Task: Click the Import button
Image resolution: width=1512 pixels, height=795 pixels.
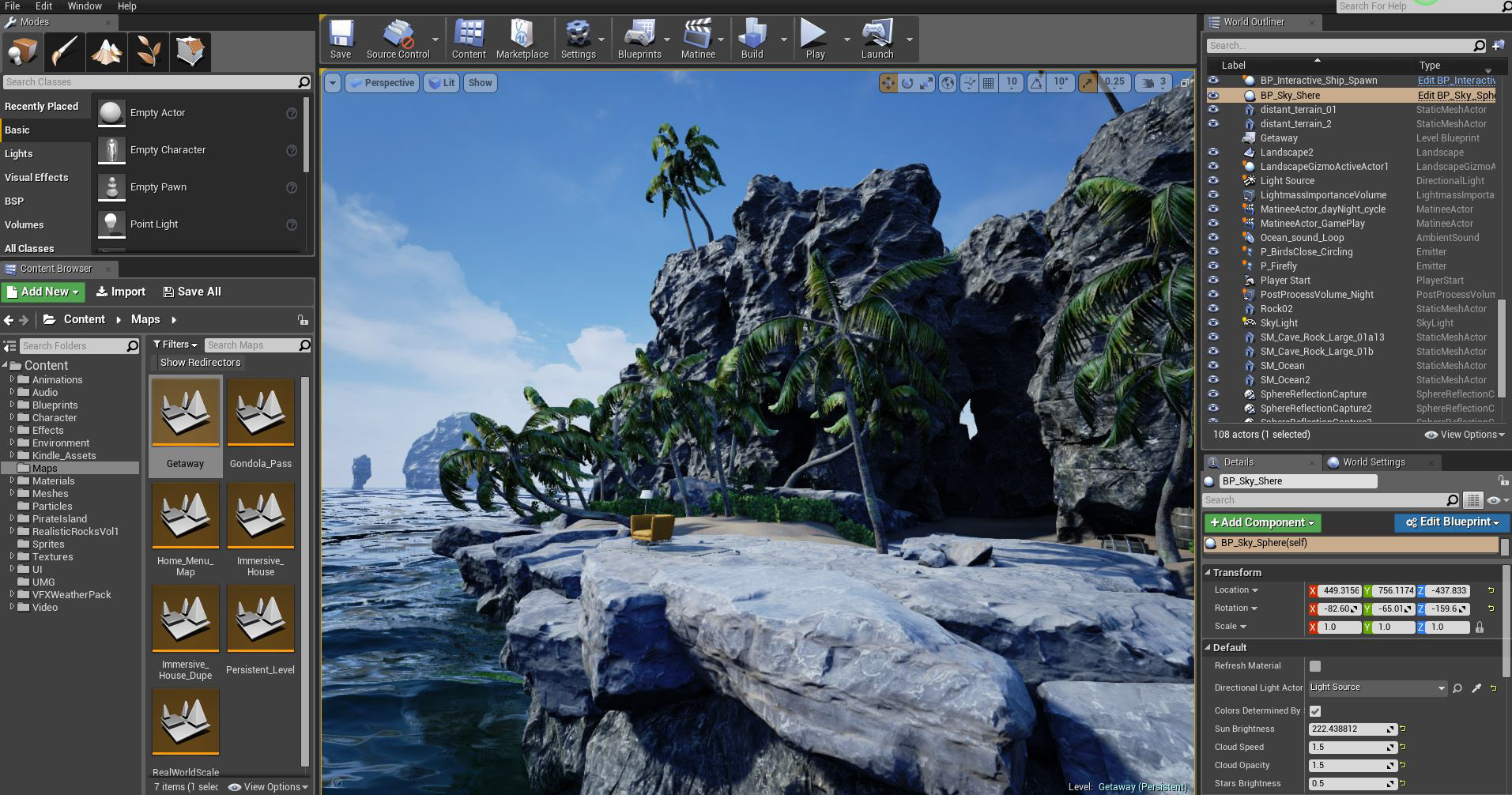Action: tap(121, 292)
